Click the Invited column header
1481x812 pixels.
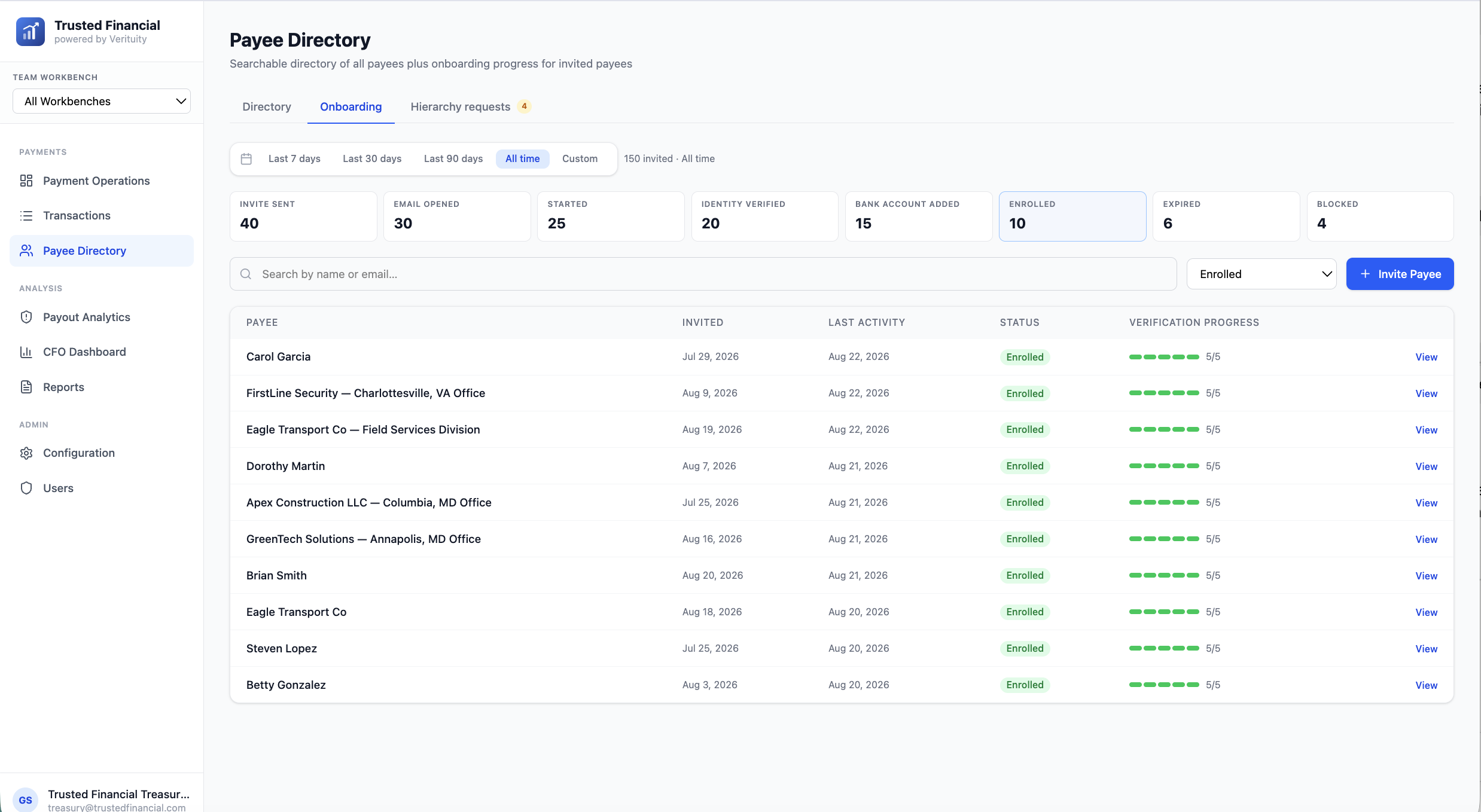pyautogui.click(x=703, y=322)
